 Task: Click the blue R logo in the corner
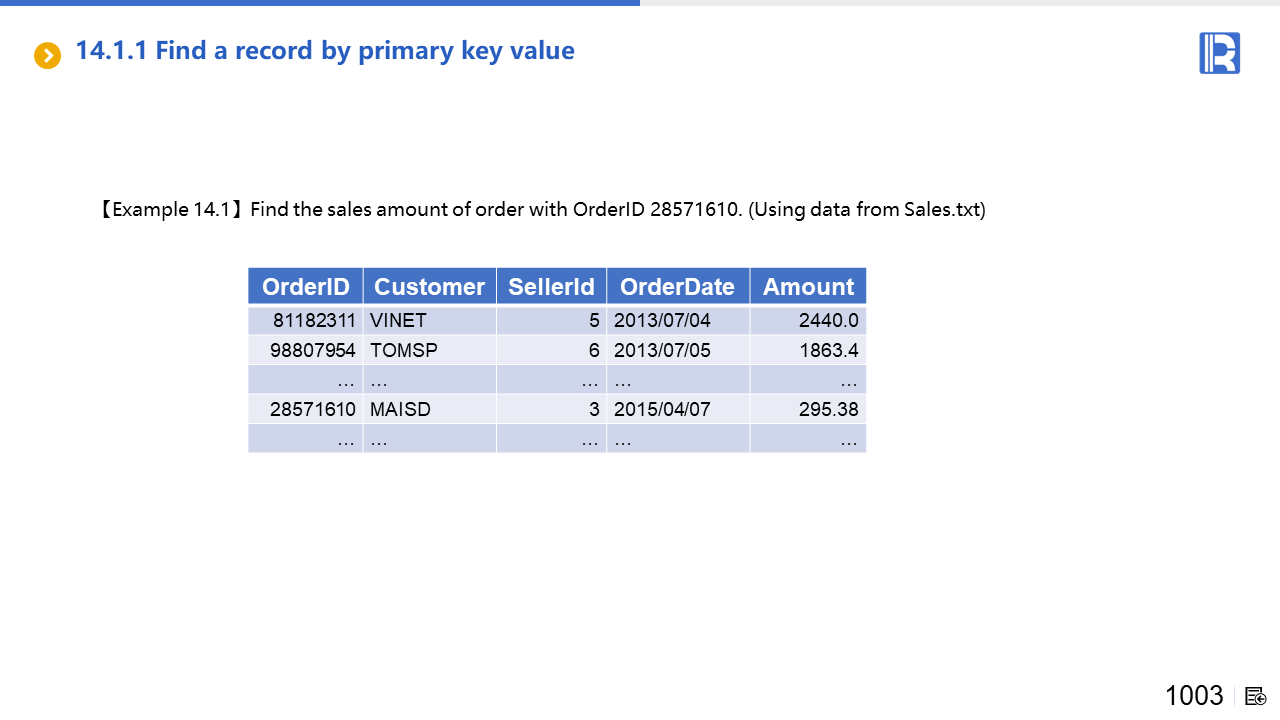pyautogui.click(x=1219, y=53)
